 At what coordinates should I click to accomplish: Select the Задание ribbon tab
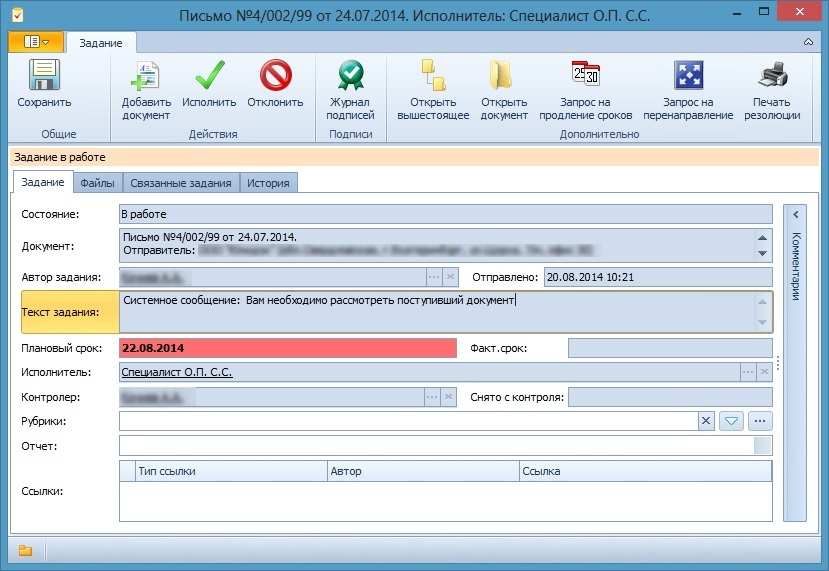click(x=100, y=43)
